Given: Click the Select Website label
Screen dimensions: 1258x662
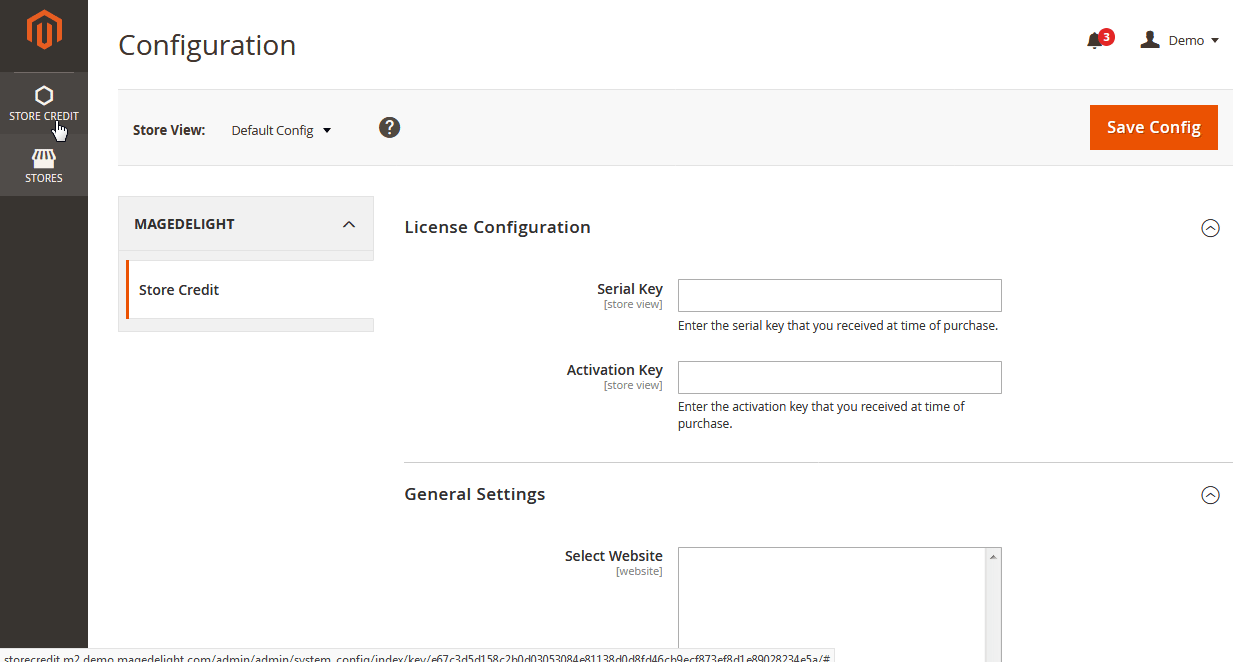Looking at the screenshot, I should (x=614, y=556).
